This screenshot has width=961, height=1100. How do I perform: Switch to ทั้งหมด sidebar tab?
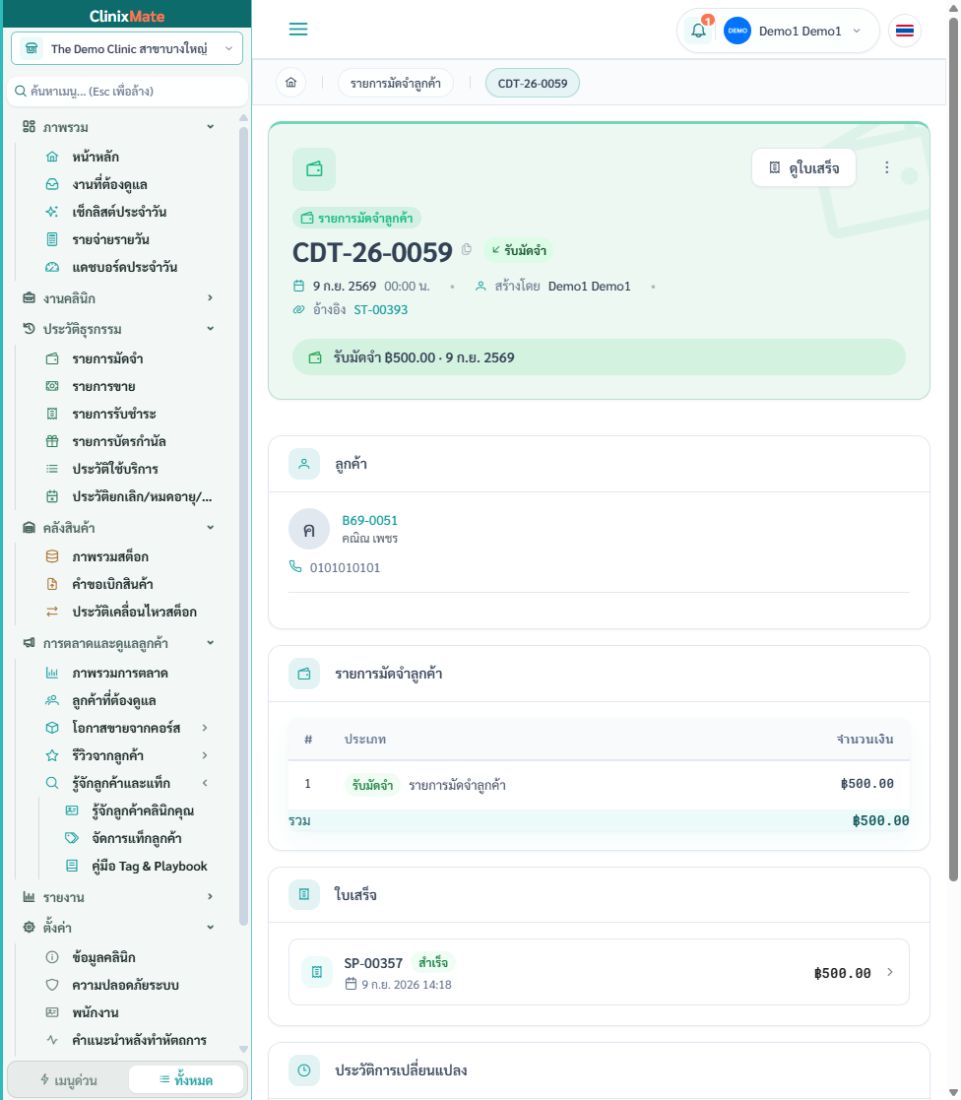tap(186, 1080)
